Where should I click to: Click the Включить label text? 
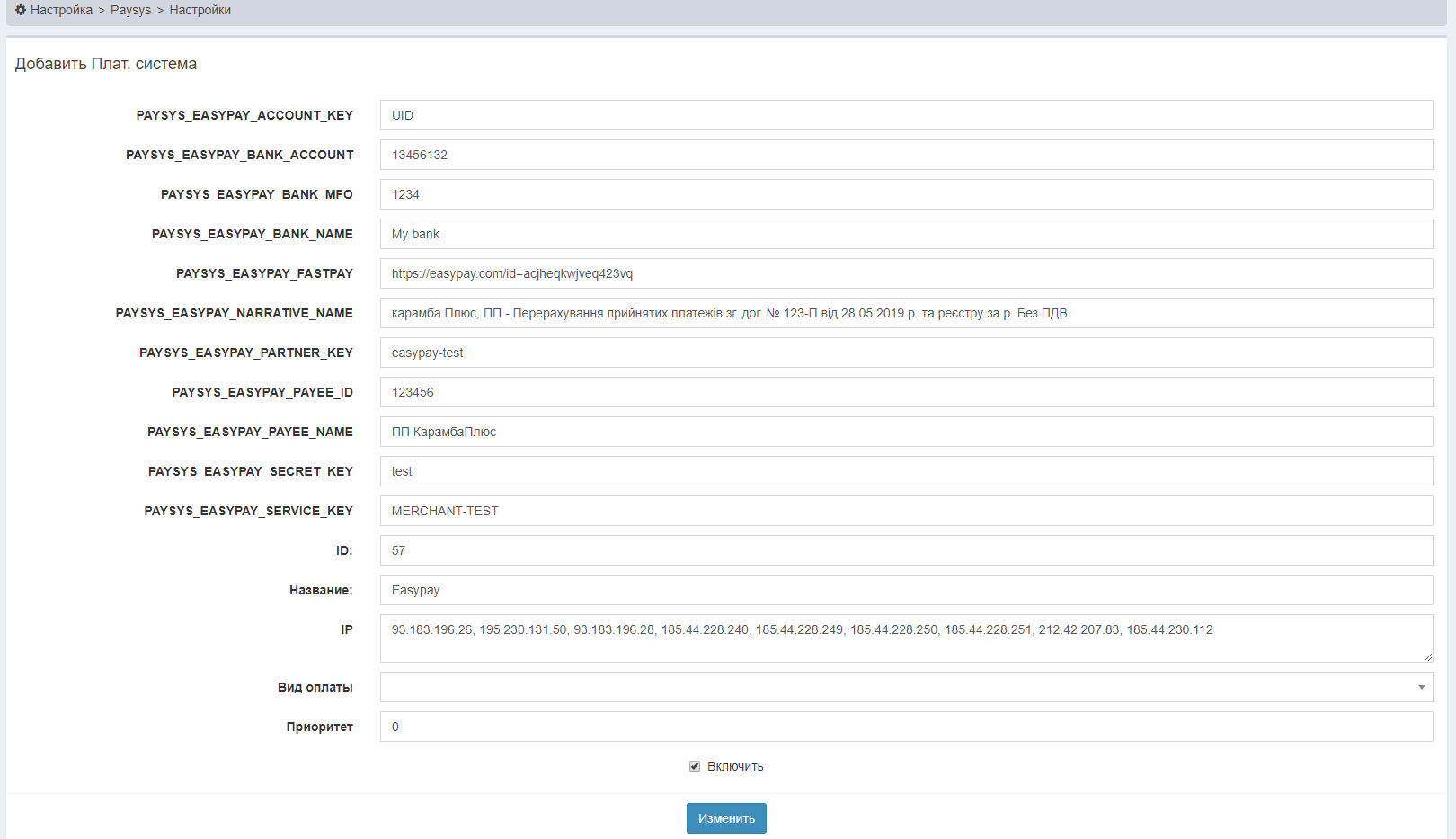click(x=735, y=766)
